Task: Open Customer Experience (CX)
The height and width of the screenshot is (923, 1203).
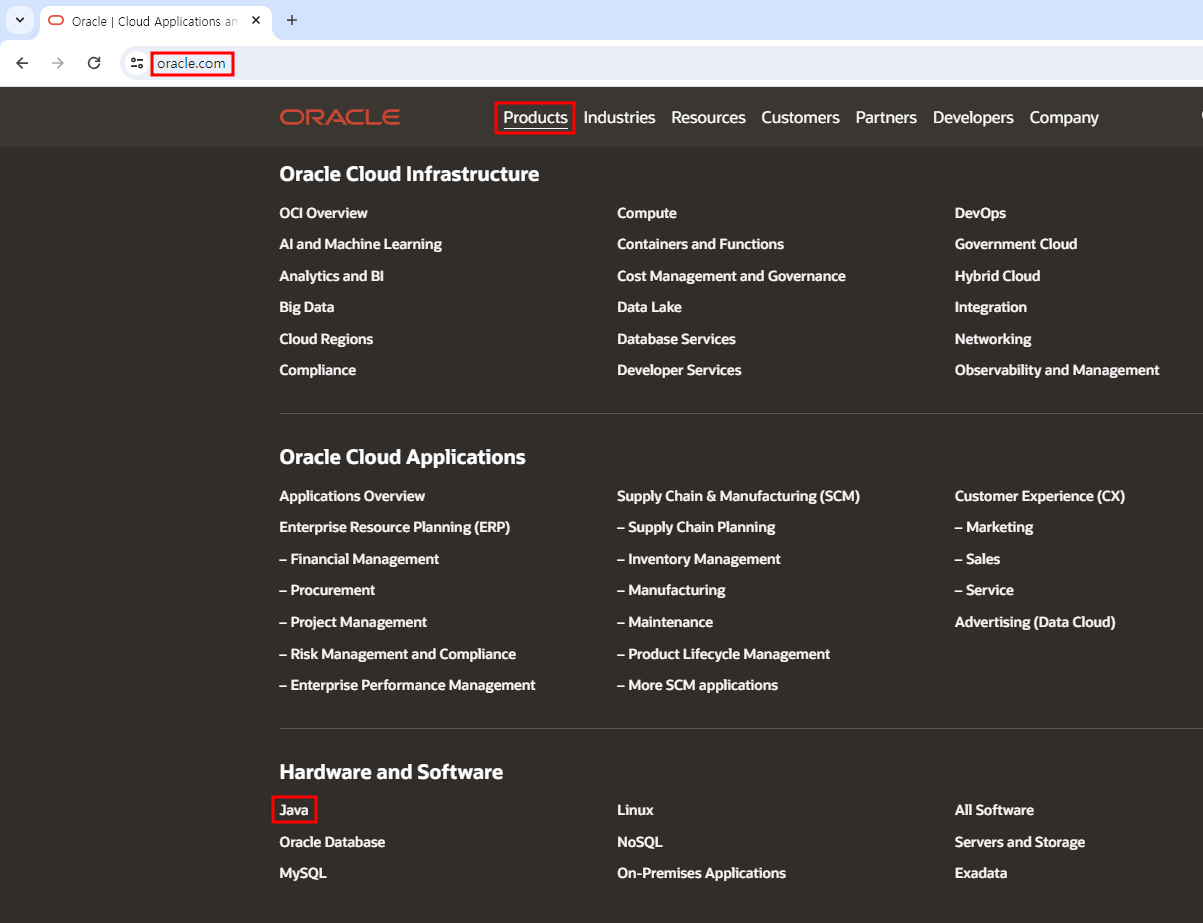Action: click(1040, 496)
